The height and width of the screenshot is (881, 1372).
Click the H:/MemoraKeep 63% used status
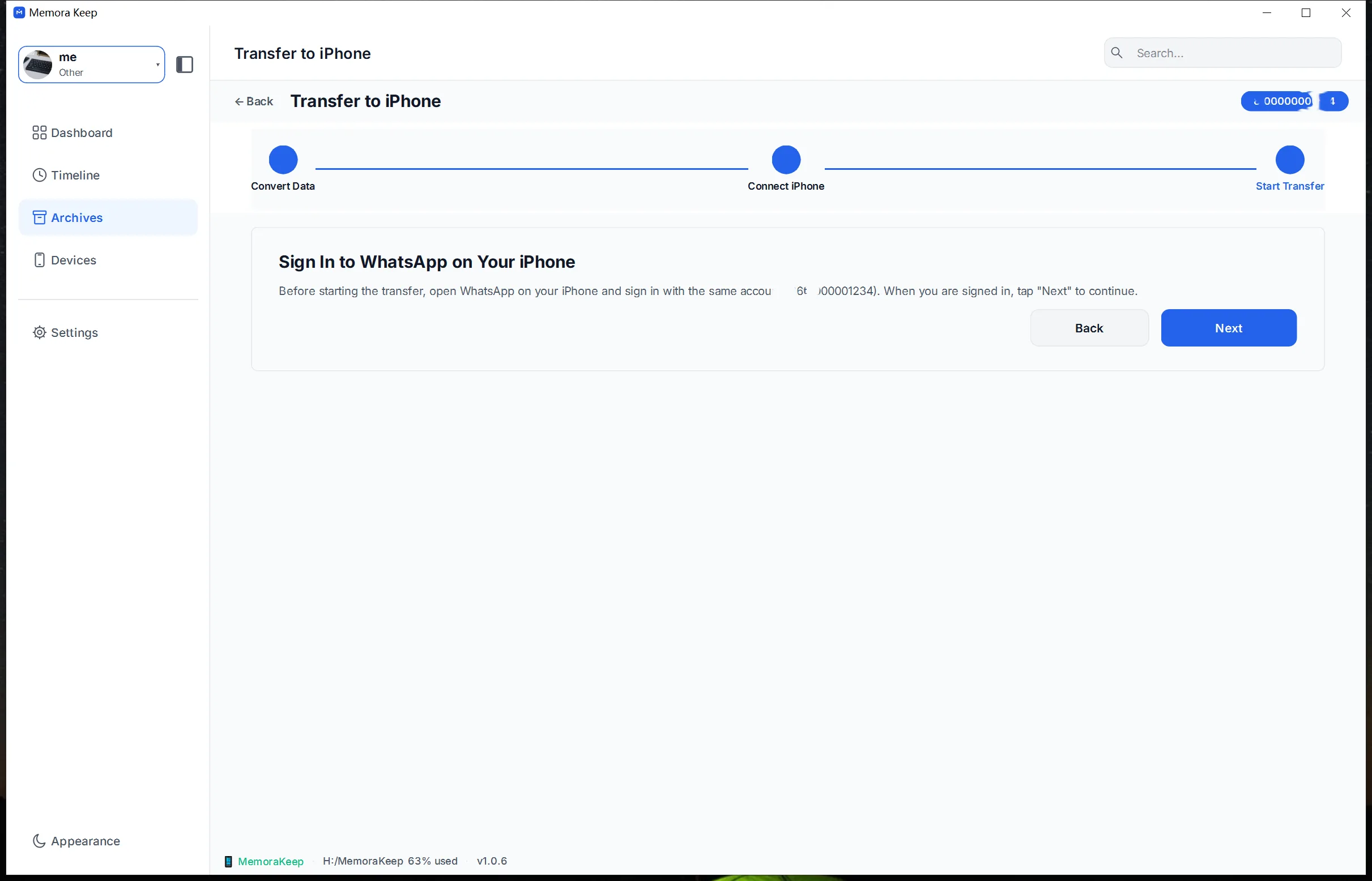(390, 861)
